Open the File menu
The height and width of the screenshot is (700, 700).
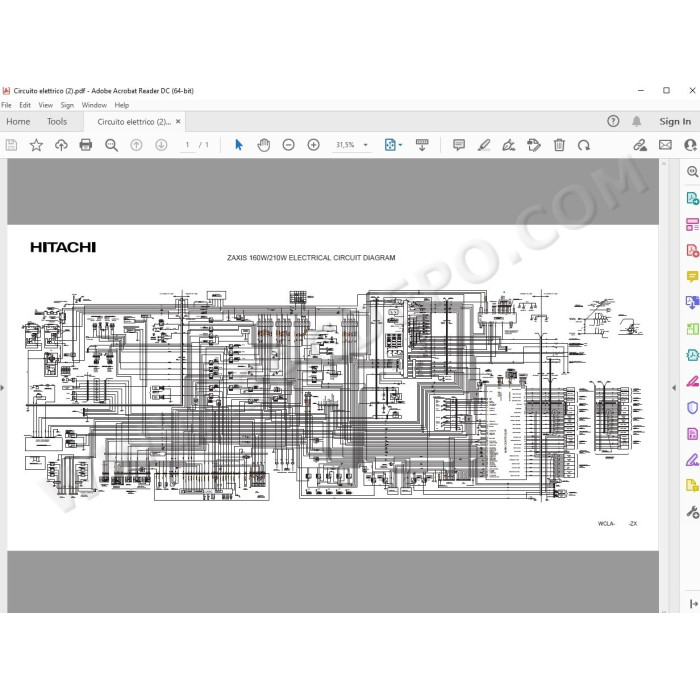[6, 105]
